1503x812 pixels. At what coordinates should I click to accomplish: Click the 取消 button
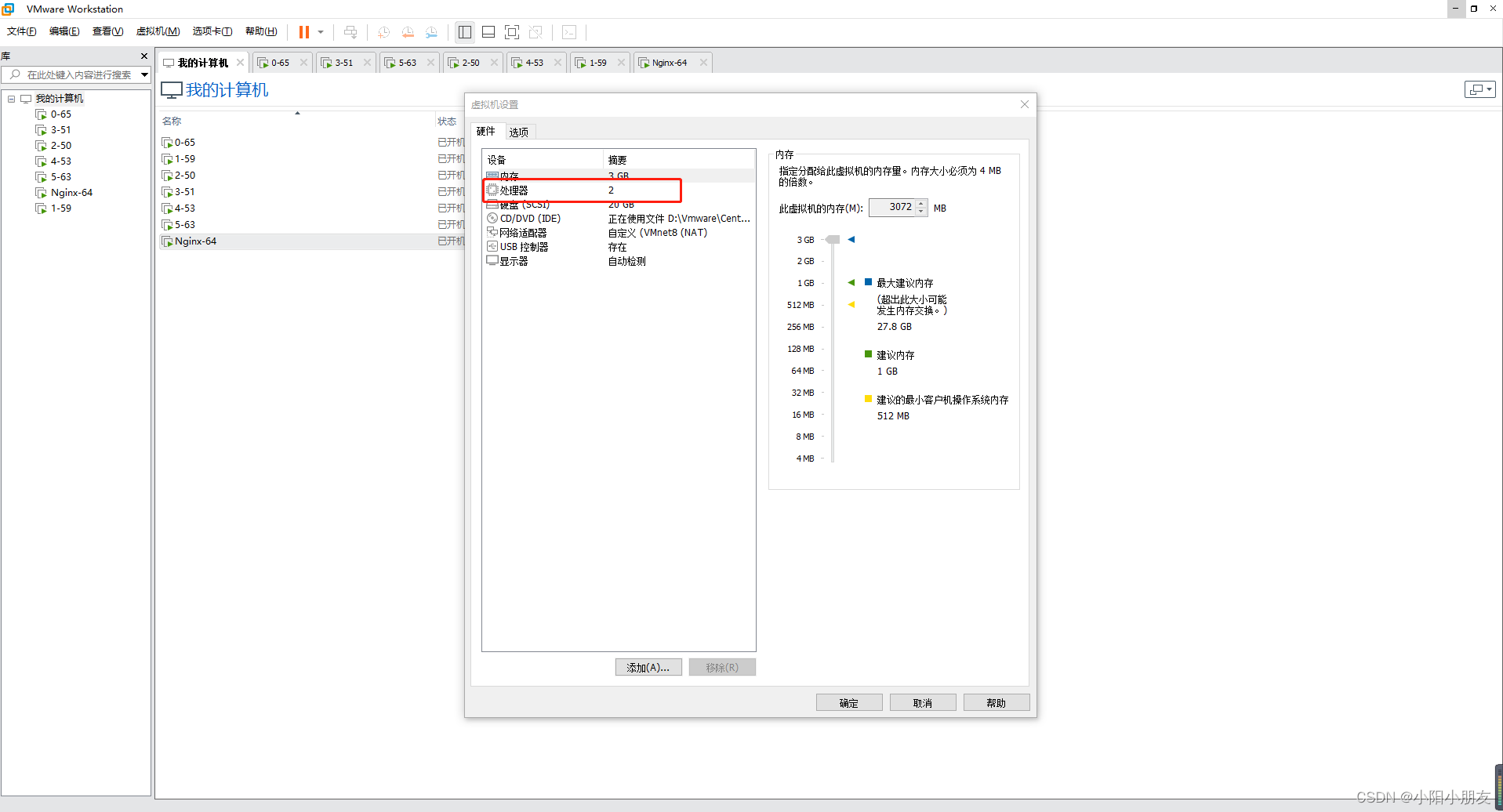[x=923, y=702]
